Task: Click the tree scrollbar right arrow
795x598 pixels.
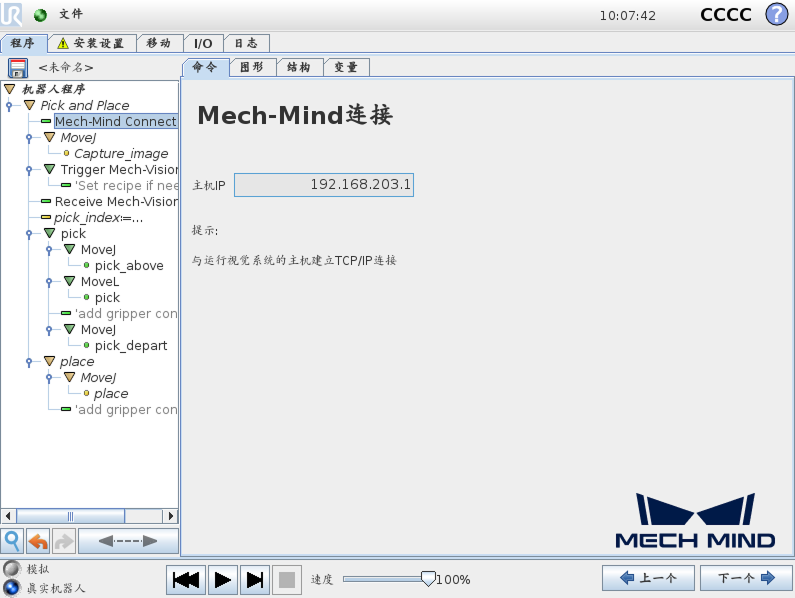Action: [x=170, y=516]
